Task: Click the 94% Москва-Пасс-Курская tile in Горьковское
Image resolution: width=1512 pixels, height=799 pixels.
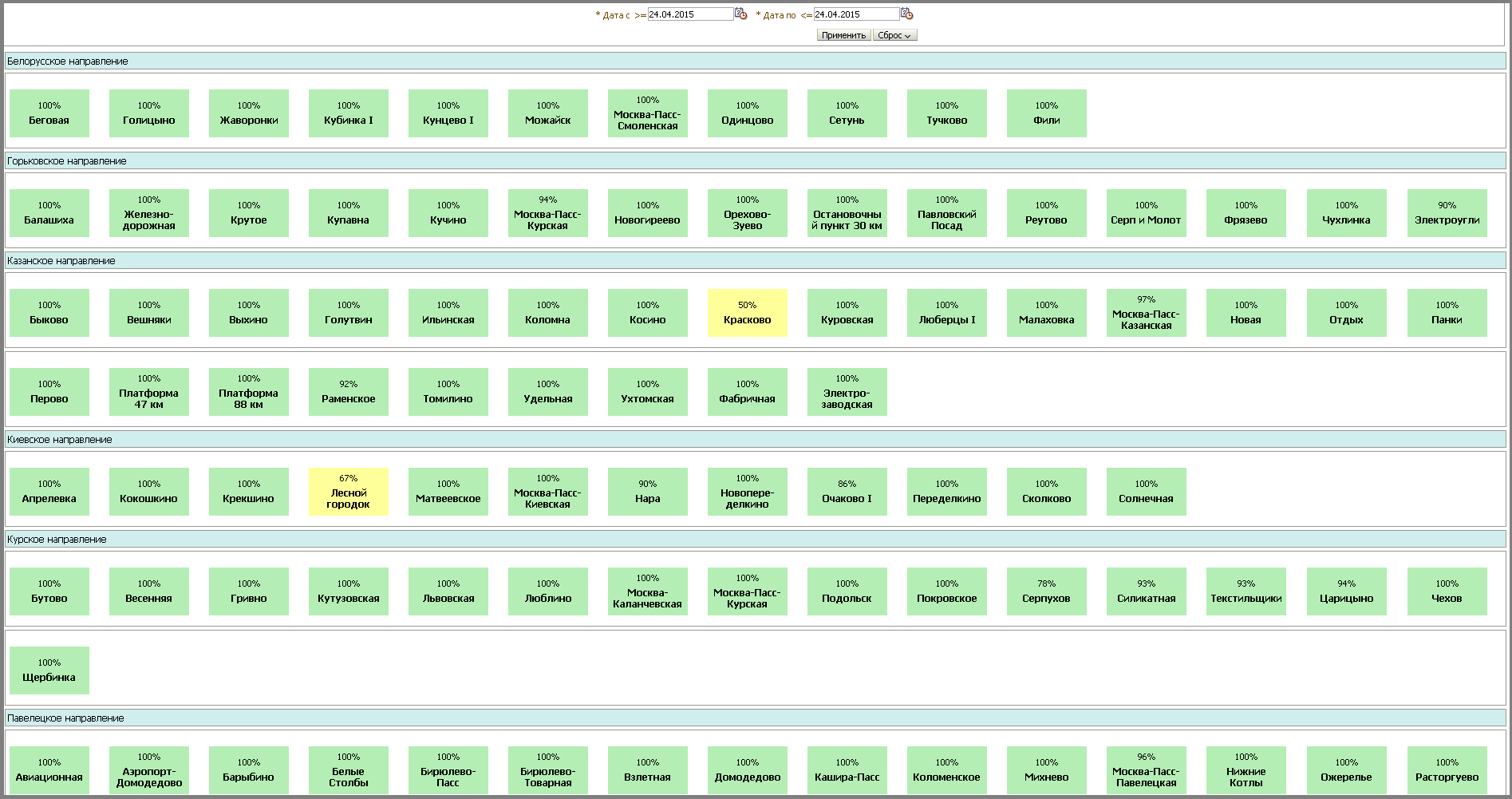Action: point(548,213)
